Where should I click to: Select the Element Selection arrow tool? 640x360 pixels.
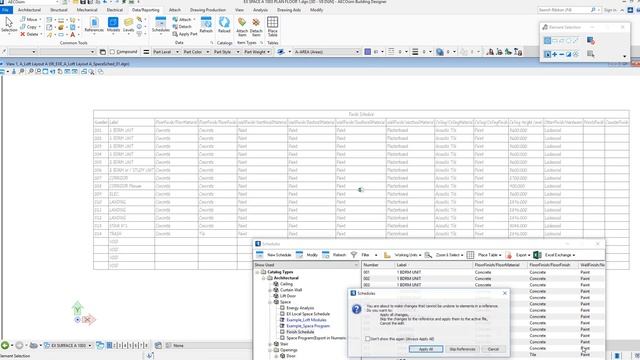click(x=9, y=25)
